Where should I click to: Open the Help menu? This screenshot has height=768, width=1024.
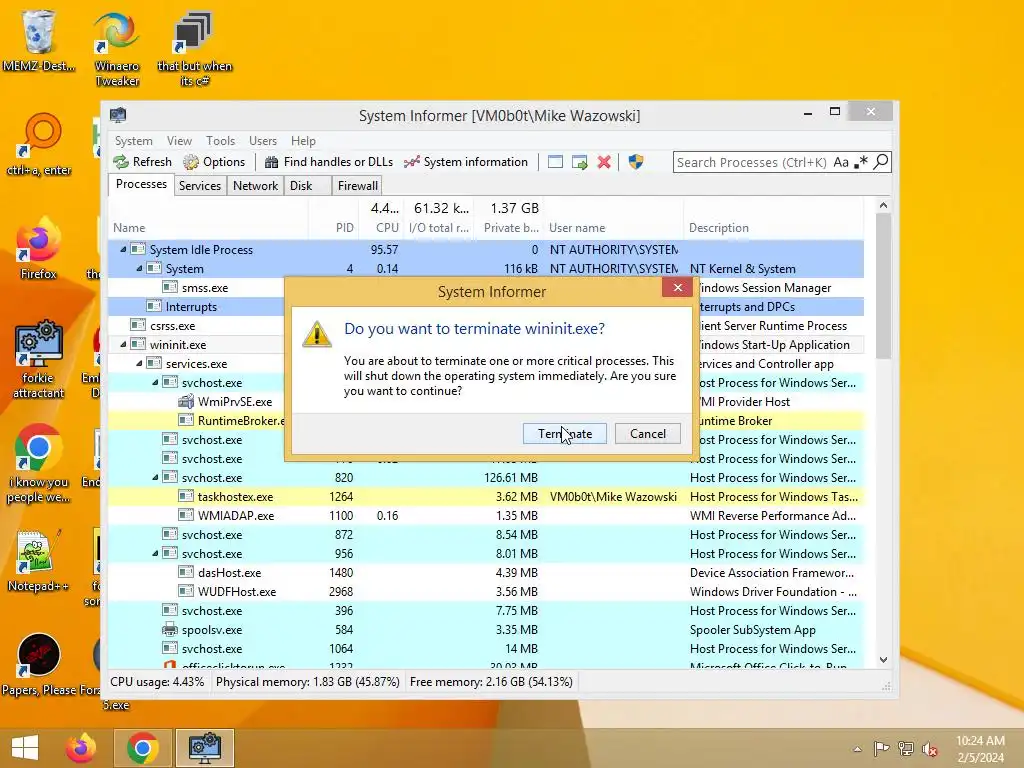pyautogui.click(x=303, y=141)
